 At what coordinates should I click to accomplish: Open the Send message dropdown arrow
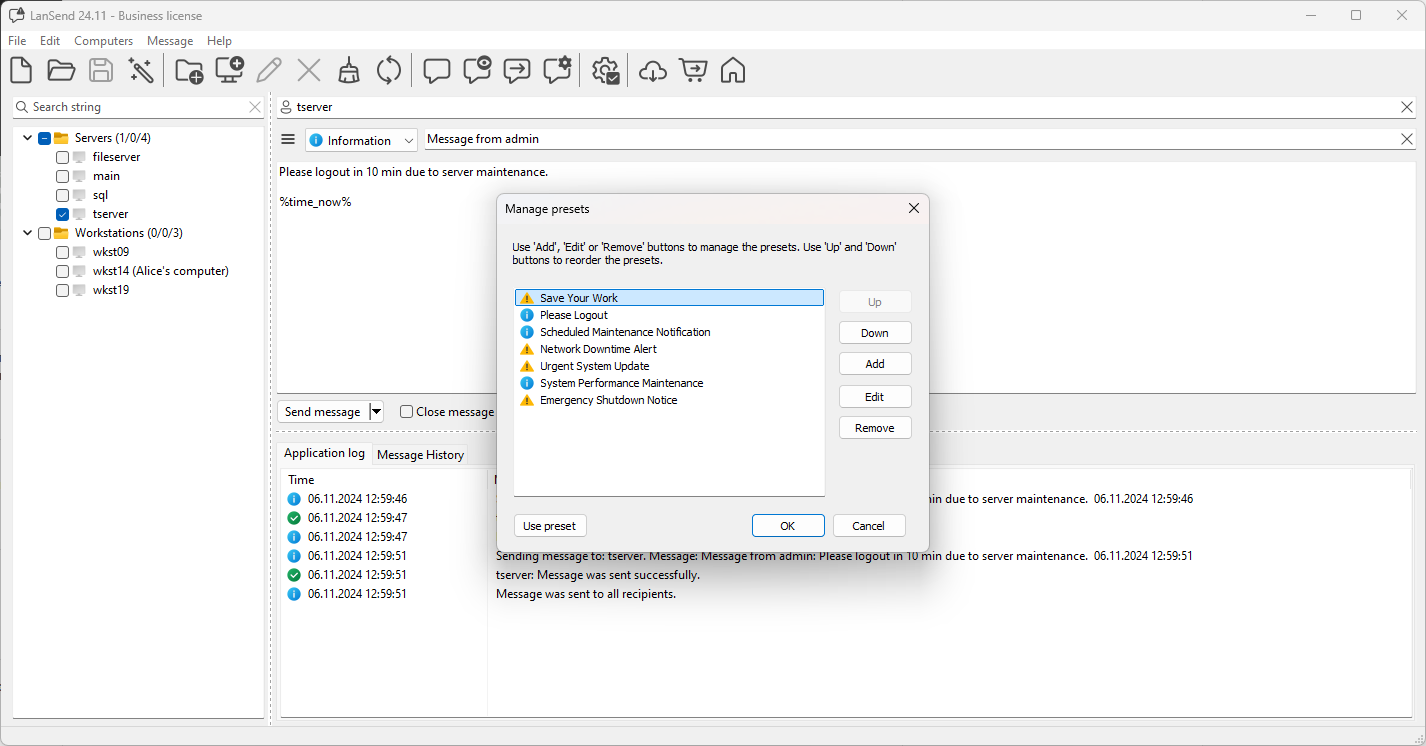pos(376,411)
